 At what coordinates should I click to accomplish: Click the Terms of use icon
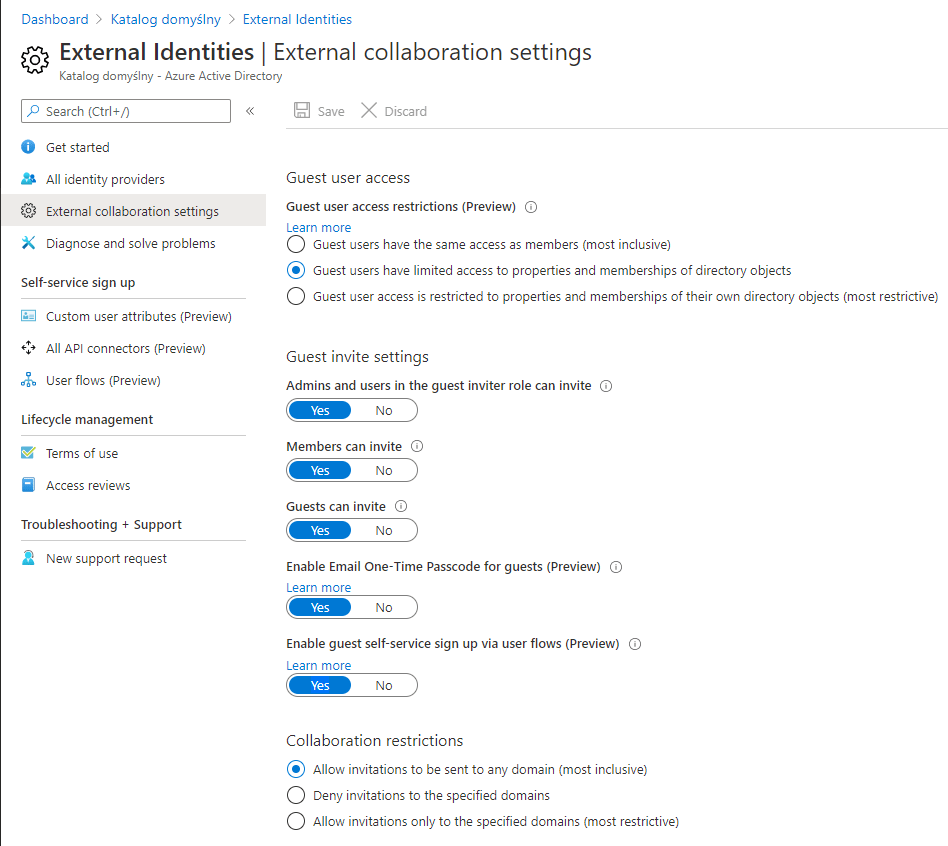(28, 453)
